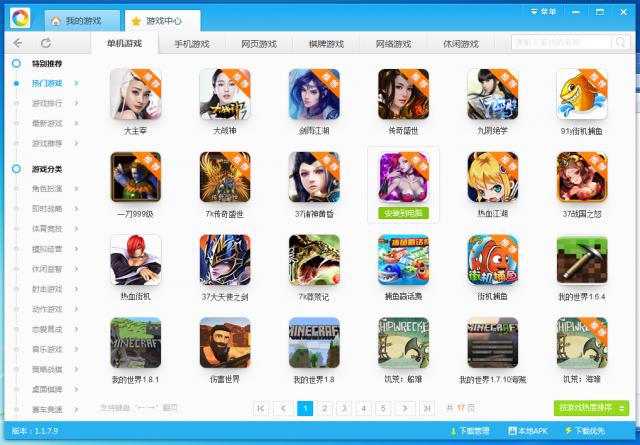Open the 7k蛮荒记 game icon
The image size is (640, 445).
[314, 260]
